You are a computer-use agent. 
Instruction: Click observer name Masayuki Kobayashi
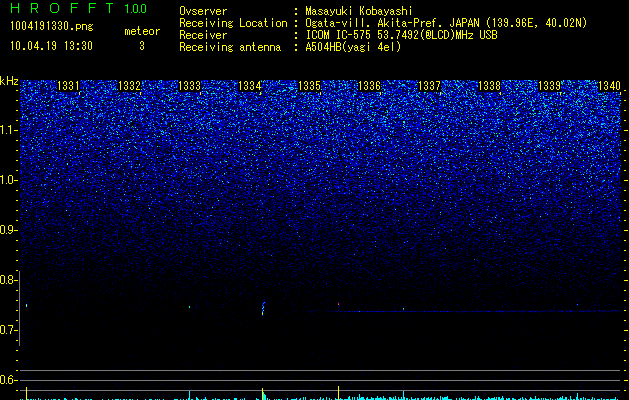tap(359, 11)
